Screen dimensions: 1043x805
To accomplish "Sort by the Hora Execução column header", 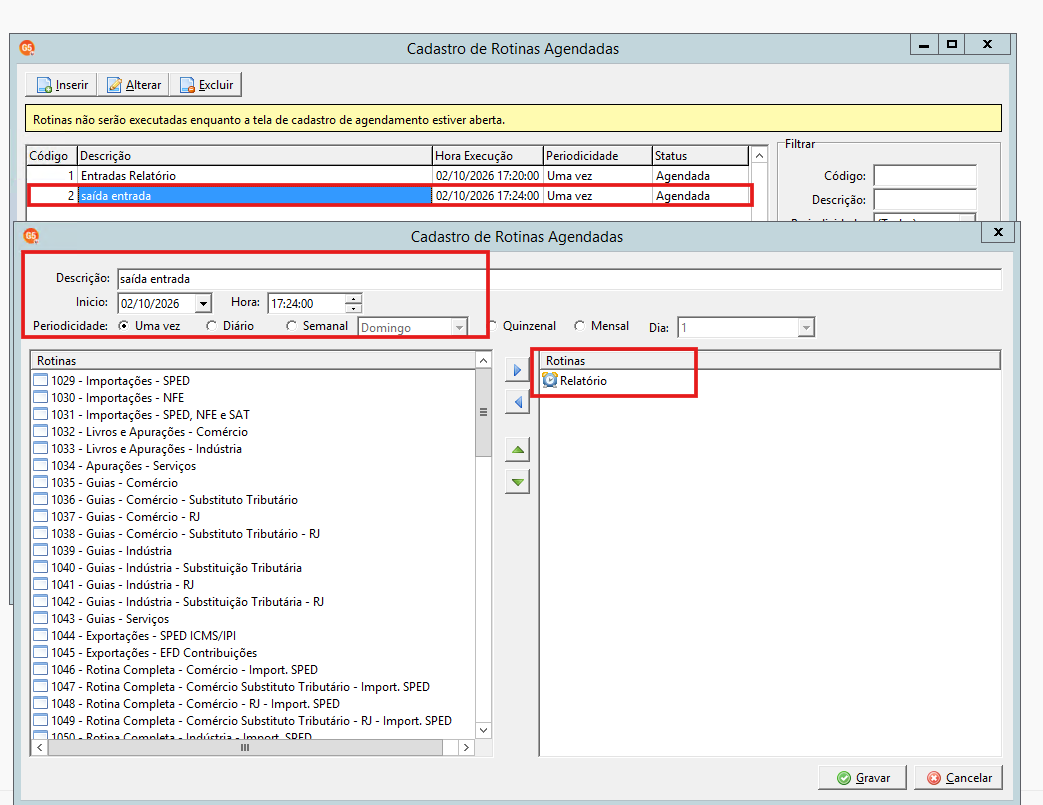I will [488, 156].
